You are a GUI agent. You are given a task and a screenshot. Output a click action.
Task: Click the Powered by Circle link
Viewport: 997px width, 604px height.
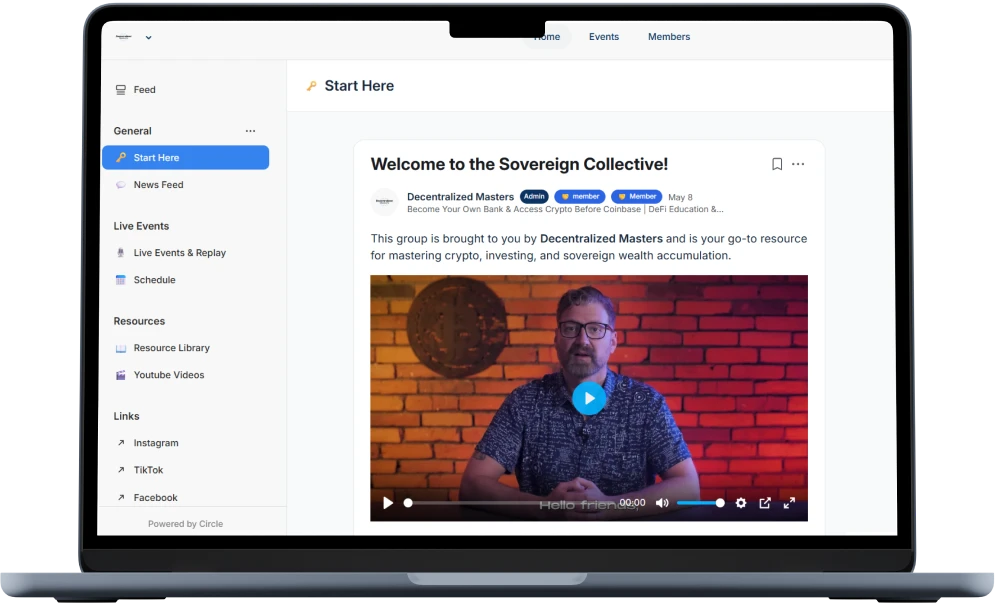tap(186, 524)
